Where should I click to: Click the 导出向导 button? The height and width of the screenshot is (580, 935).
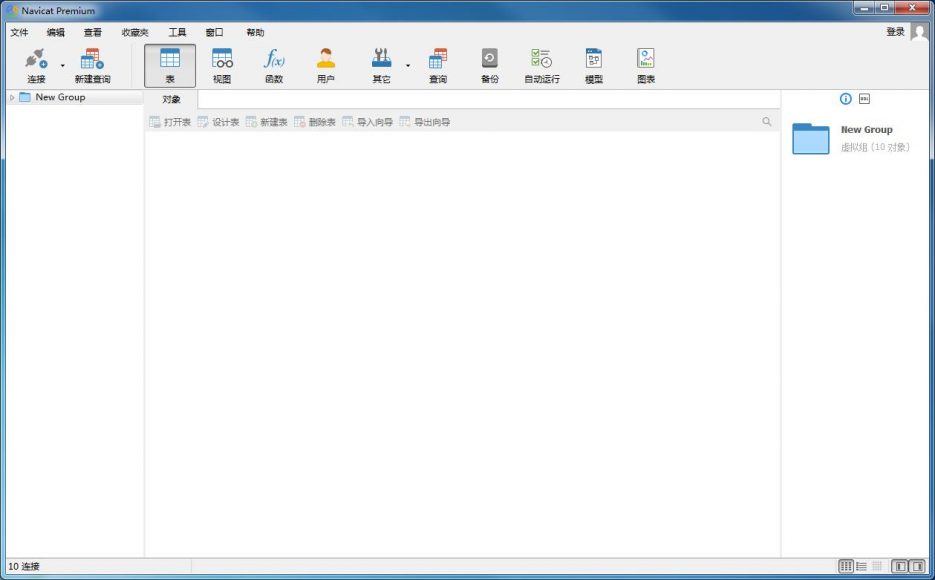tap(425, 122)
